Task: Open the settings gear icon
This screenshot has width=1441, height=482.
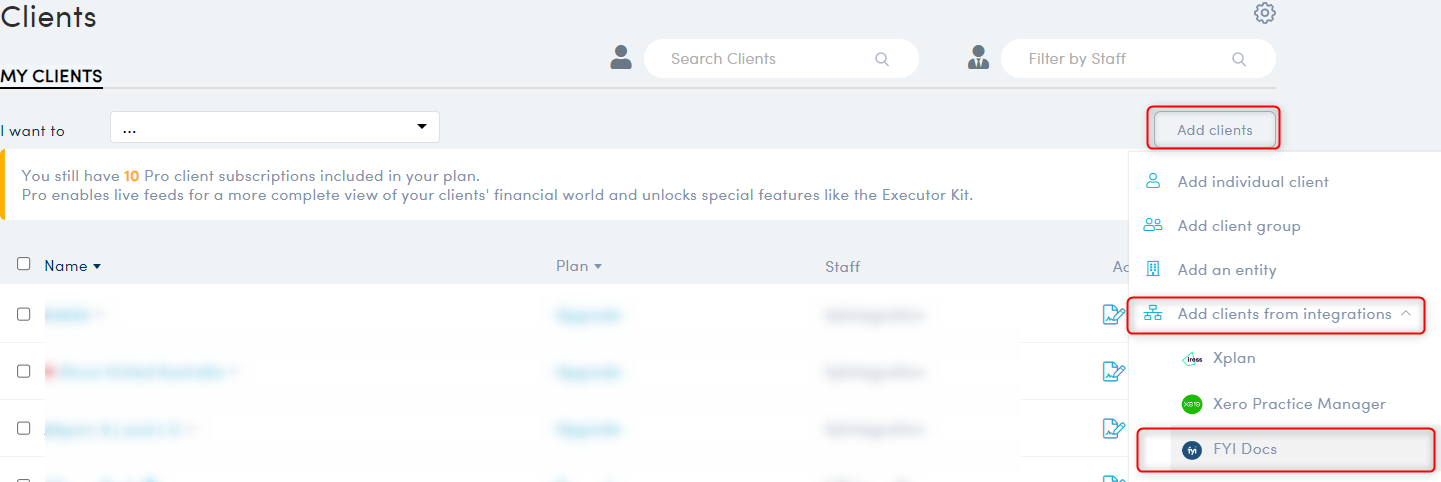Action: 1265,13
